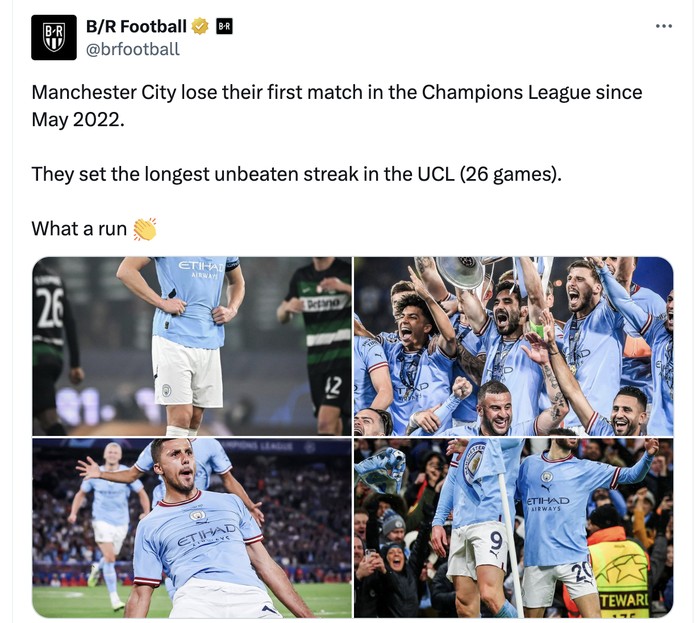Open the trophy celebration team photo

513,346
